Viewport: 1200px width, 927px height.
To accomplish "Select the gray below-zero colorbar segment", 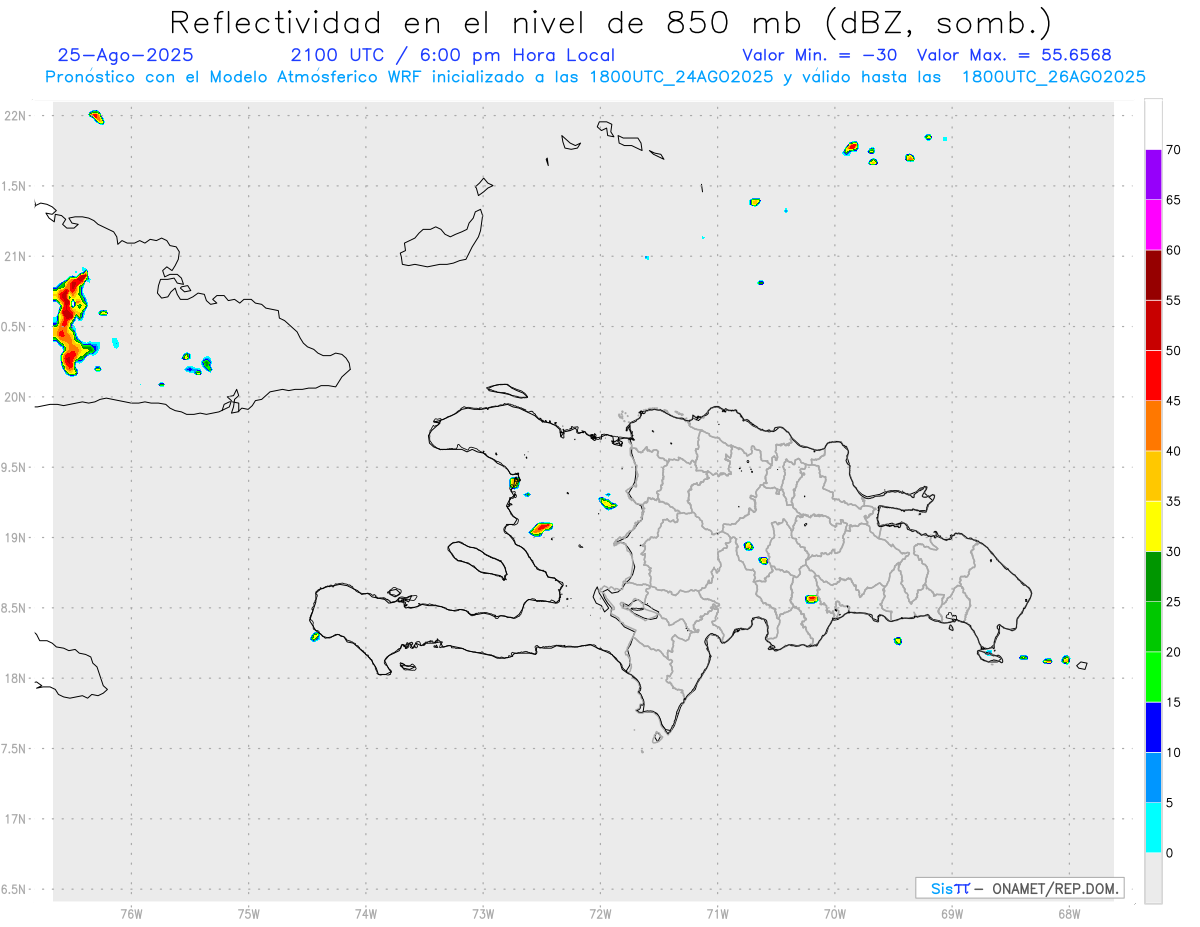I will tap(1153, 878).
